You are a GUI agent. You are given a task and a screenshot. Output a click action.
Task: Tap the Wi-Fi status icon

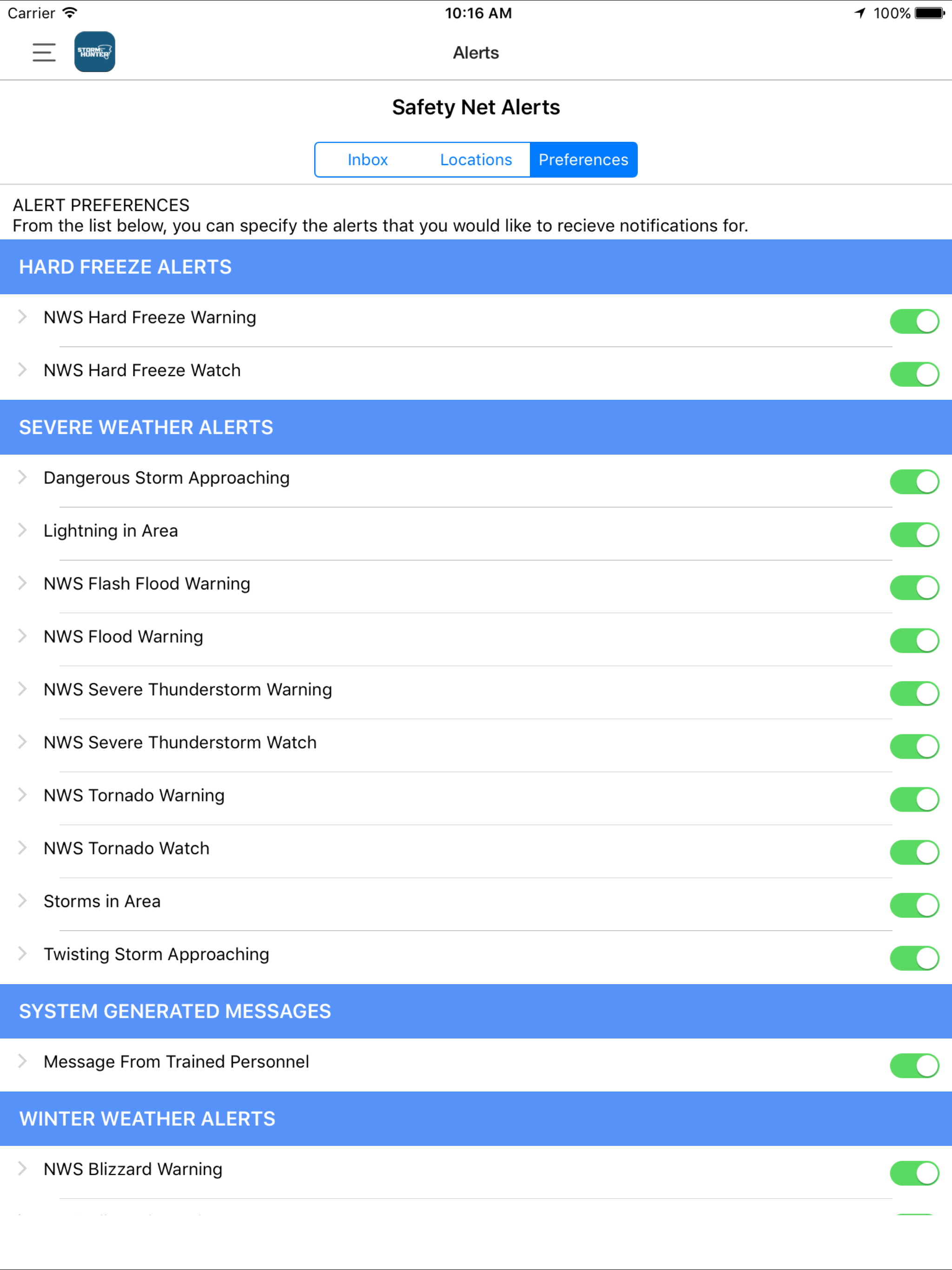[69, 13]
